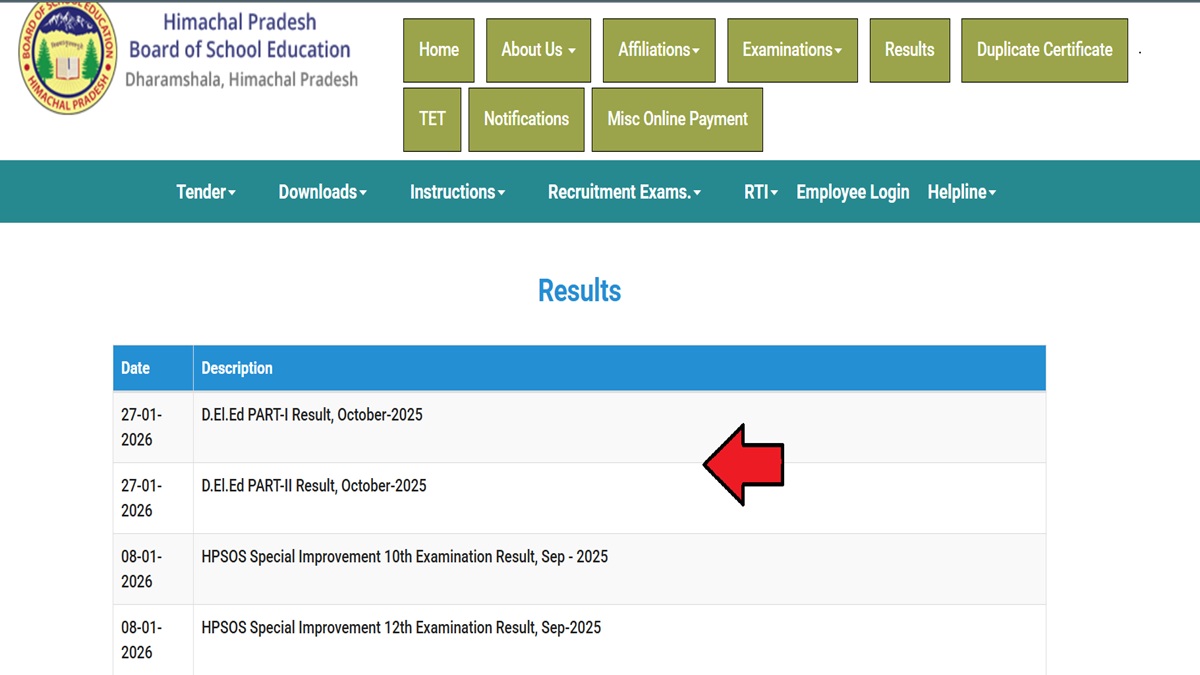Viewport: 1200px width, 675px height.
Task: Open the Instructions dropdown
Action: 457,192
